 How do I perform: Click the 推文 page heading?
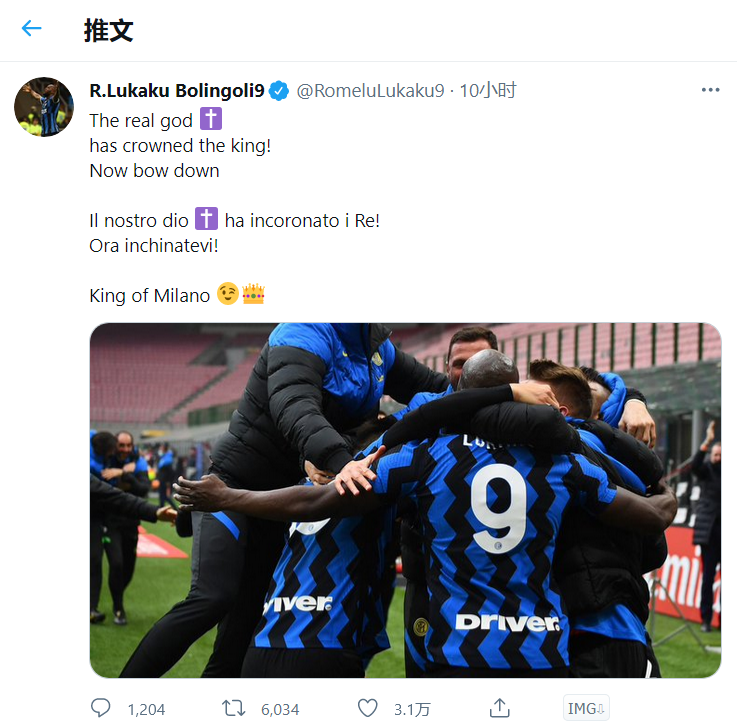[109, 31]
